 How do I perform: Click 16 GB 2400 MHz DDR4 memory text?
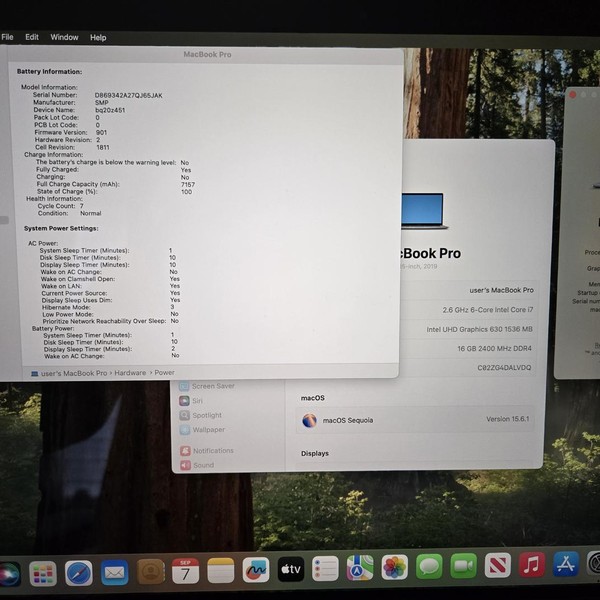coord(494,349)
